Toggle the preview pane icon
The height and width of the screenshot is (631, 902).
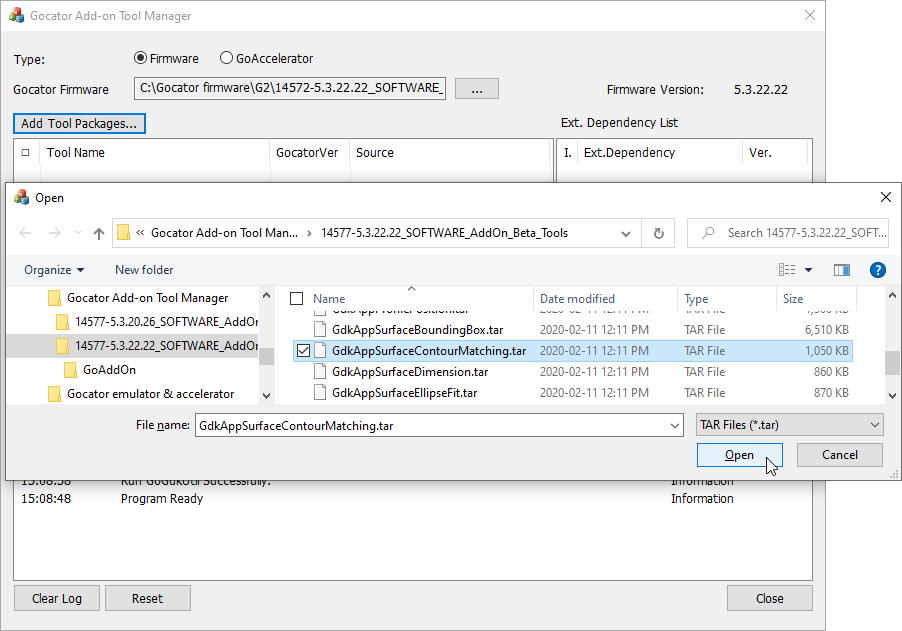point(842,270)
